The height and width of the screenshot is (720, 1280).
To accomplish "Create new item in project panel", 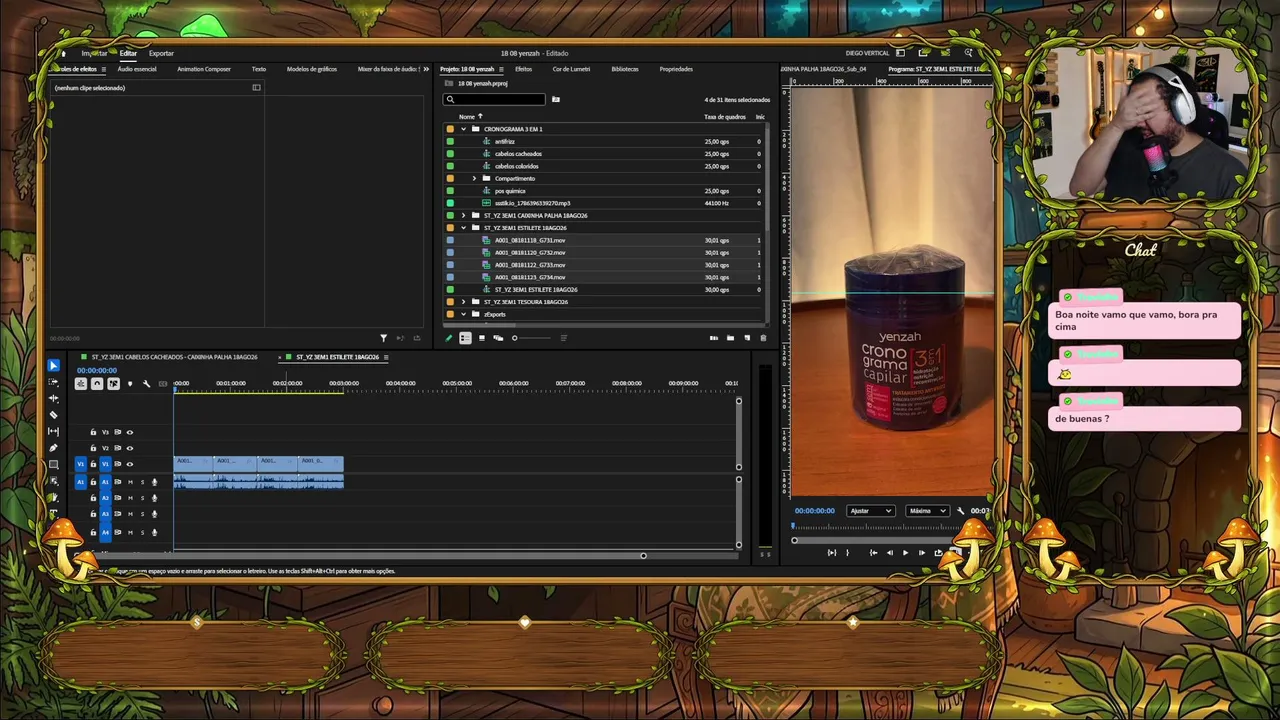I will point(746,338).
